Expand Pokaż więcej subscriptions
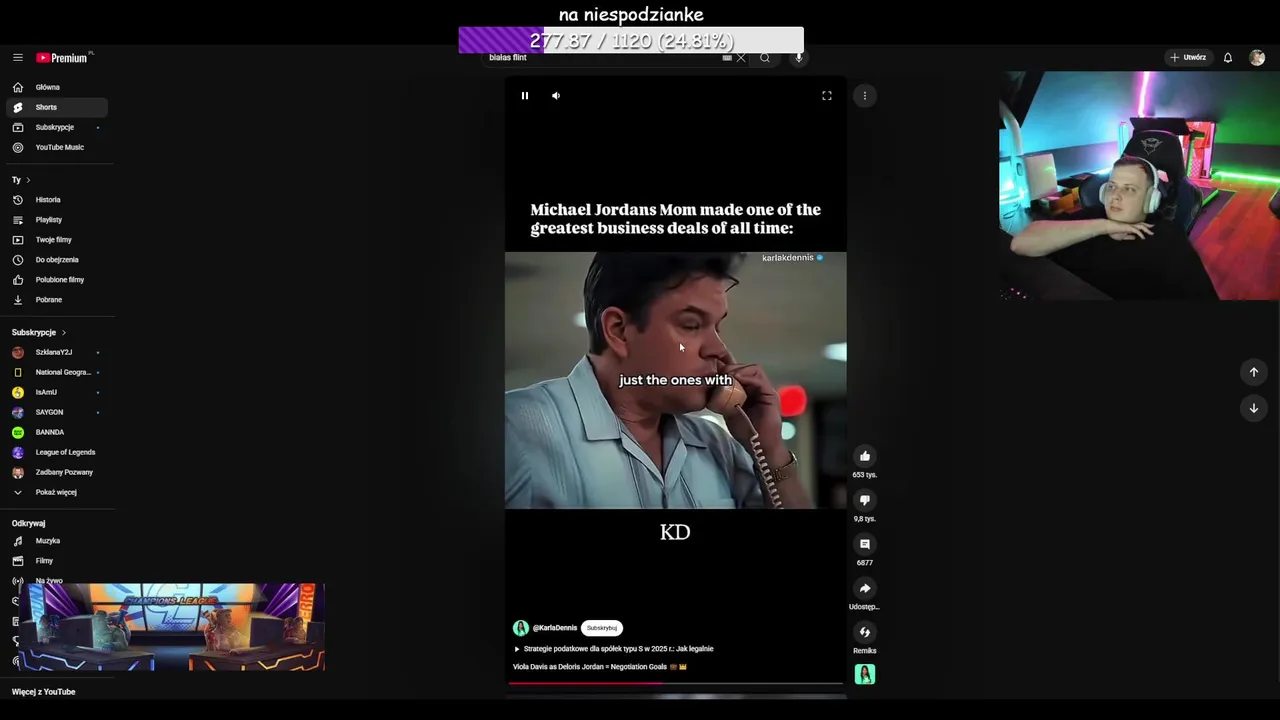 [56, 492]
